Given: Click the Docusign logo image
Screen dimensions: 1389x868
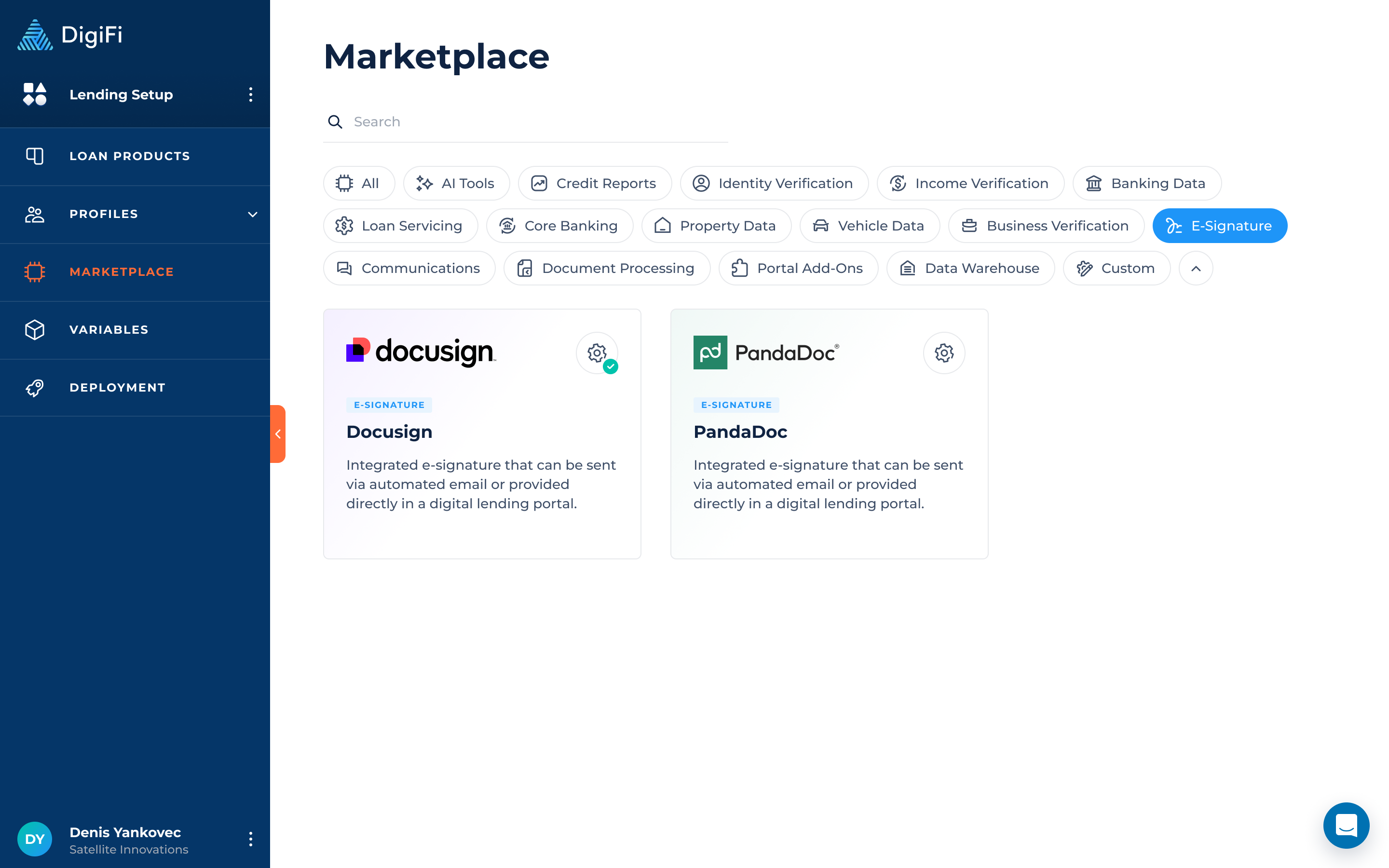Looking at the screenshot, I should click(421, 352).
